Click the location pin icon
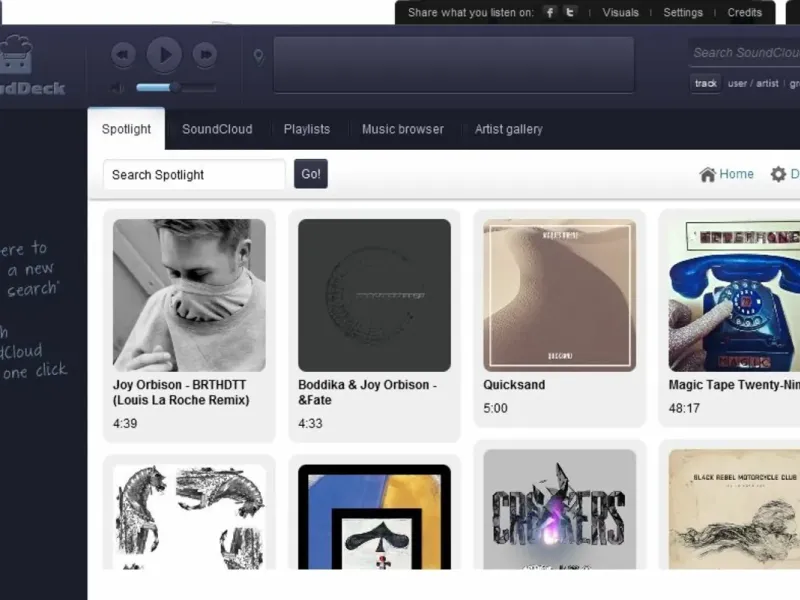The image size is (800, 600). click(x=259, y=57)
